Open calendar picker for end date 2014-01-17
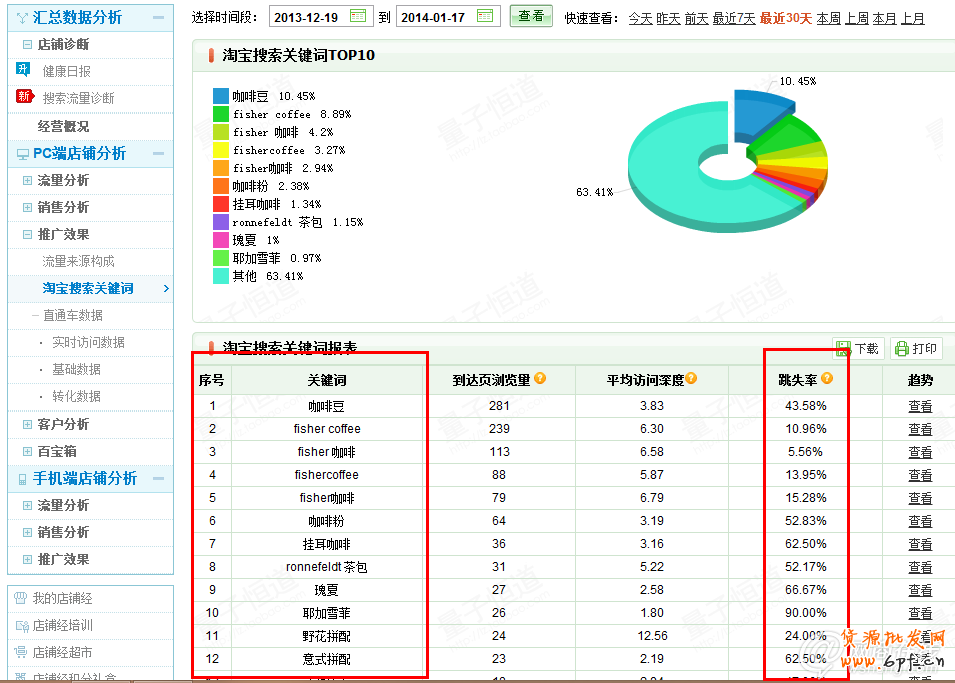Image resolution: width=955 pixels, height=683 pixels. point(485,17)
